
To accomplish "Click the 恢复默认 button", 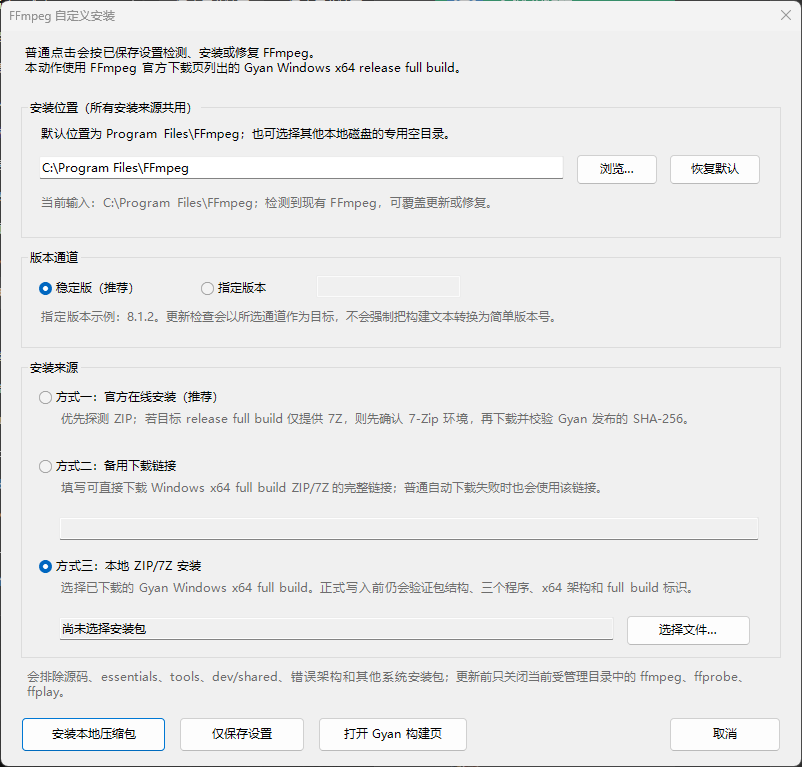I will [715, 169].
